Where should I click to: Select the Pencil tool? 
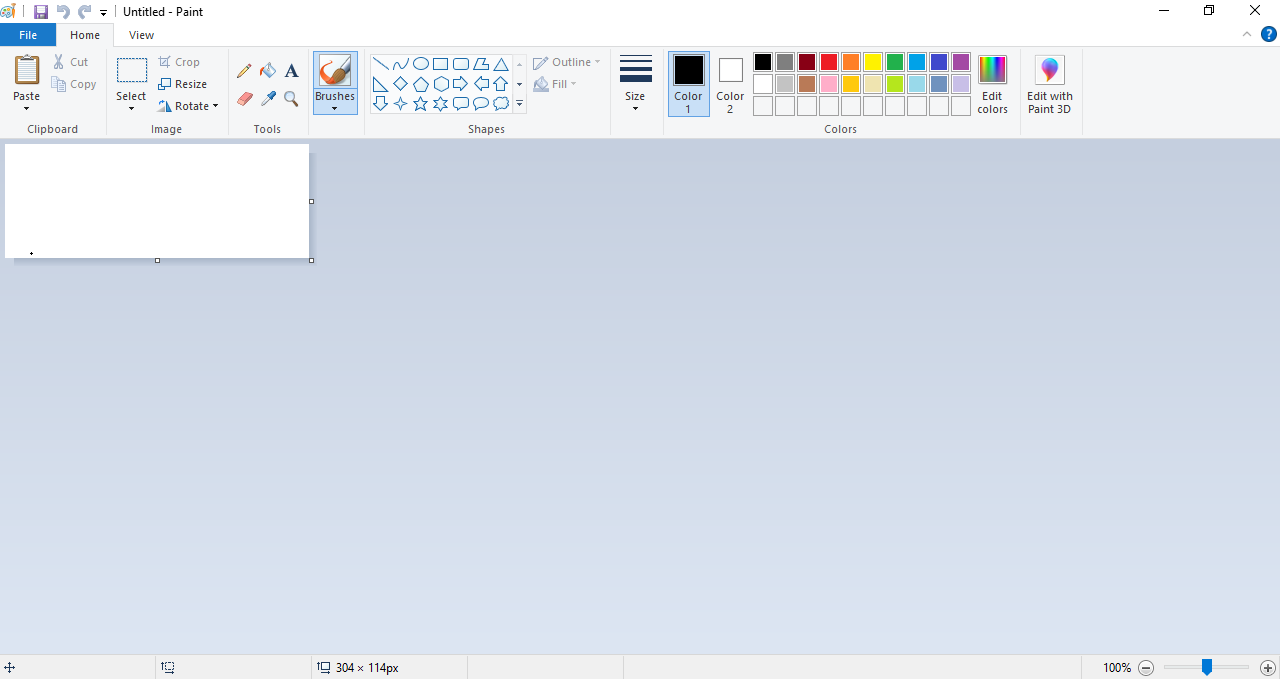point(244,71)
